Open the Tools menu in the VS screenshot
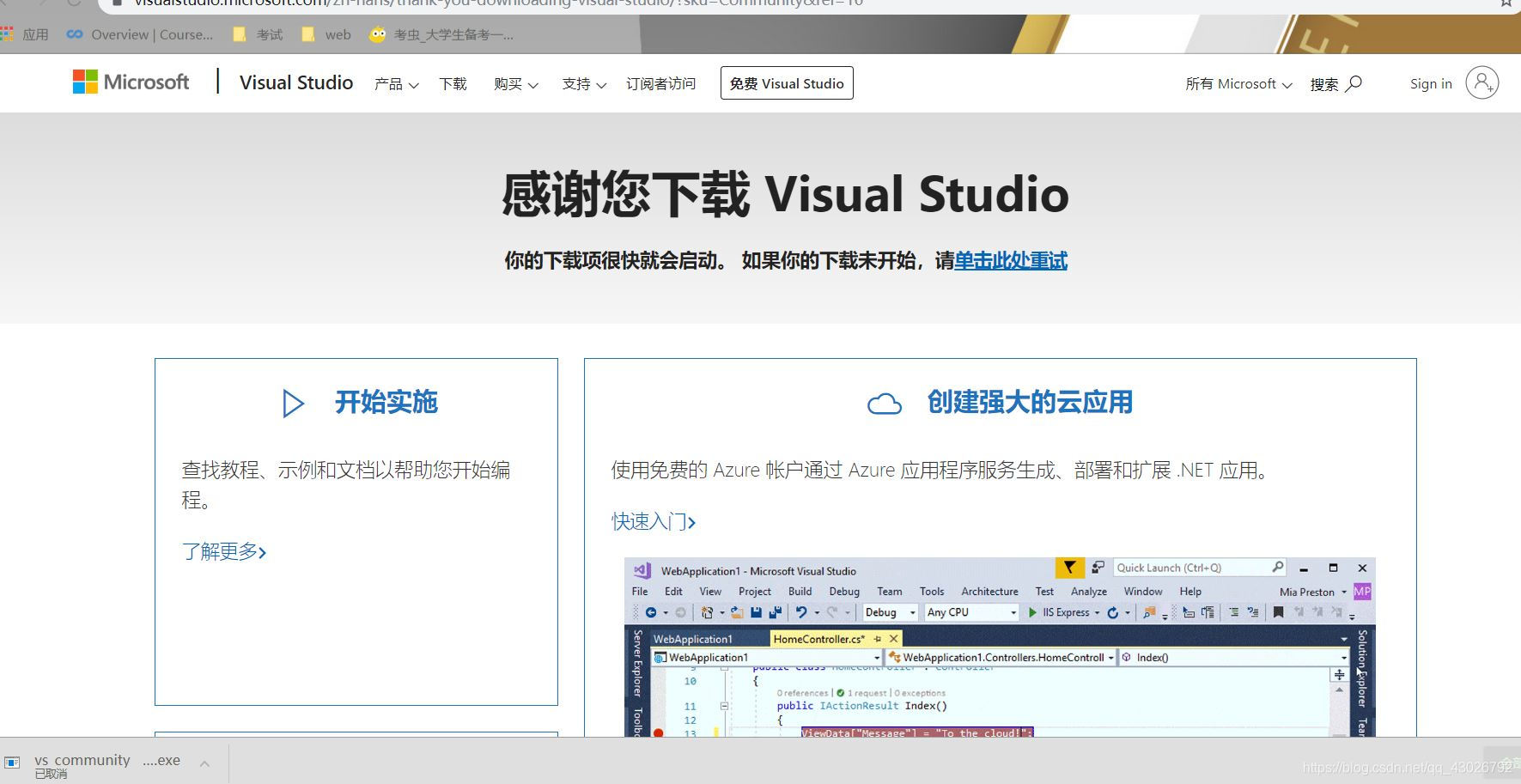 click(x=932, y=592)
